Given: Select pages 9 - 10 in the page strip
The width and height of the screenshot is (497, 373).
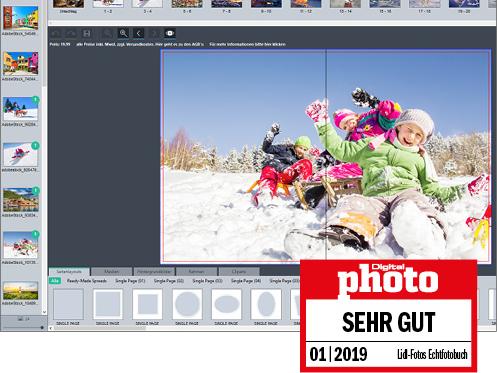Looking at the screenshot, I should pos(266,4).
